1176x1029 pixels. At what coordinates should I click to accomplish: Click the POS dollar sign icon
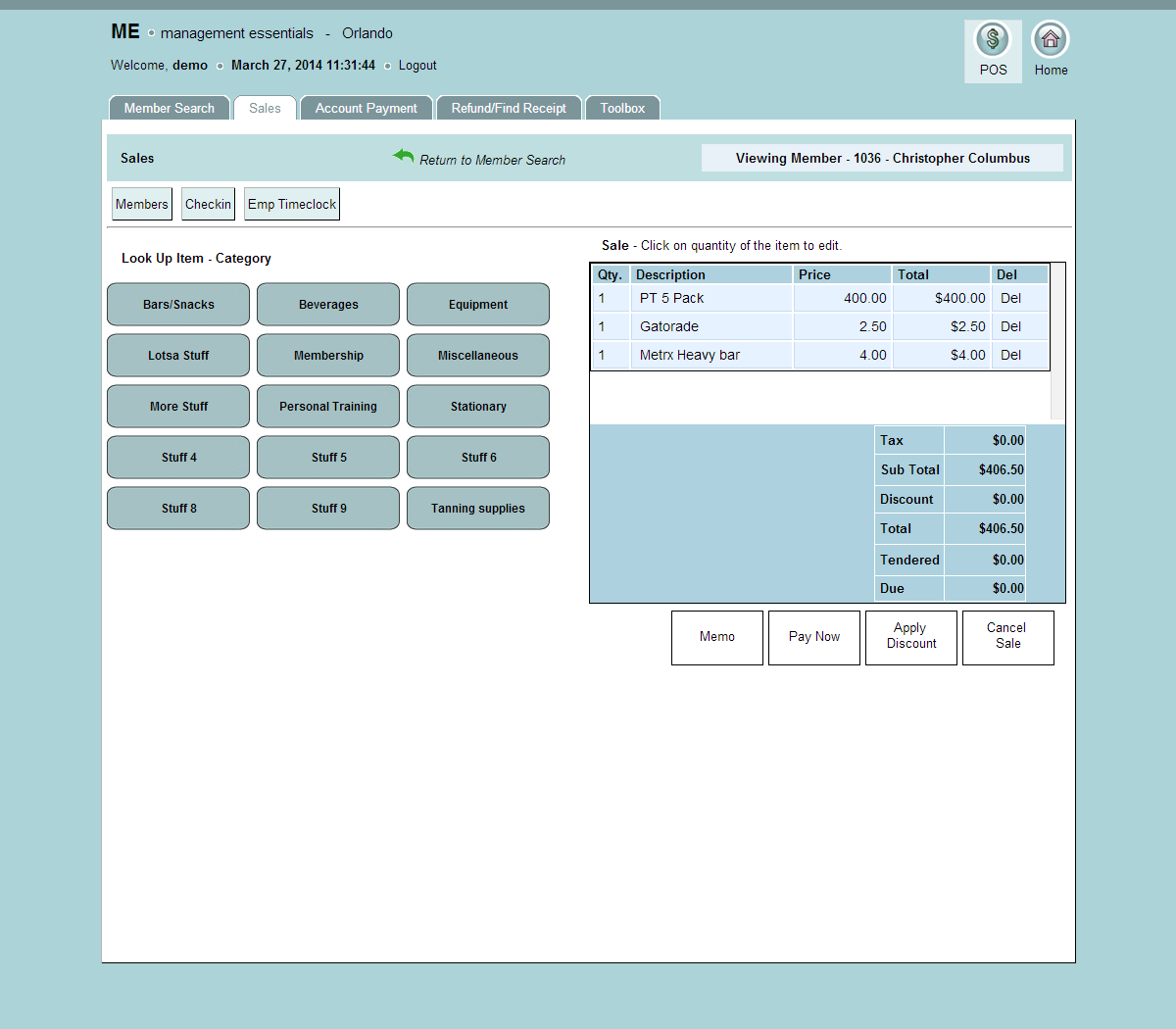pos(993,40)
